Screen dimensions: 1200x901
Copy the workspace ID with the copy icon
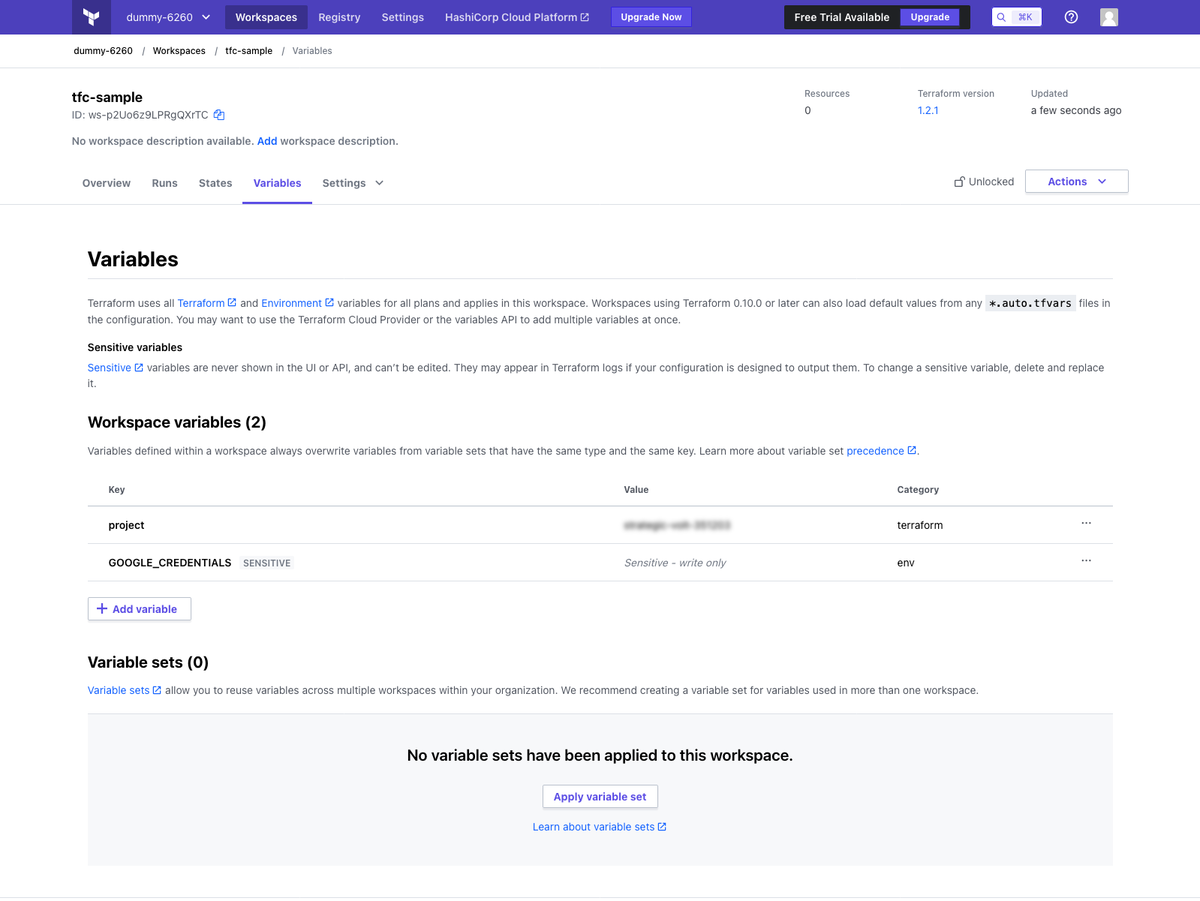pyautogui.click(x=219, y=115)
